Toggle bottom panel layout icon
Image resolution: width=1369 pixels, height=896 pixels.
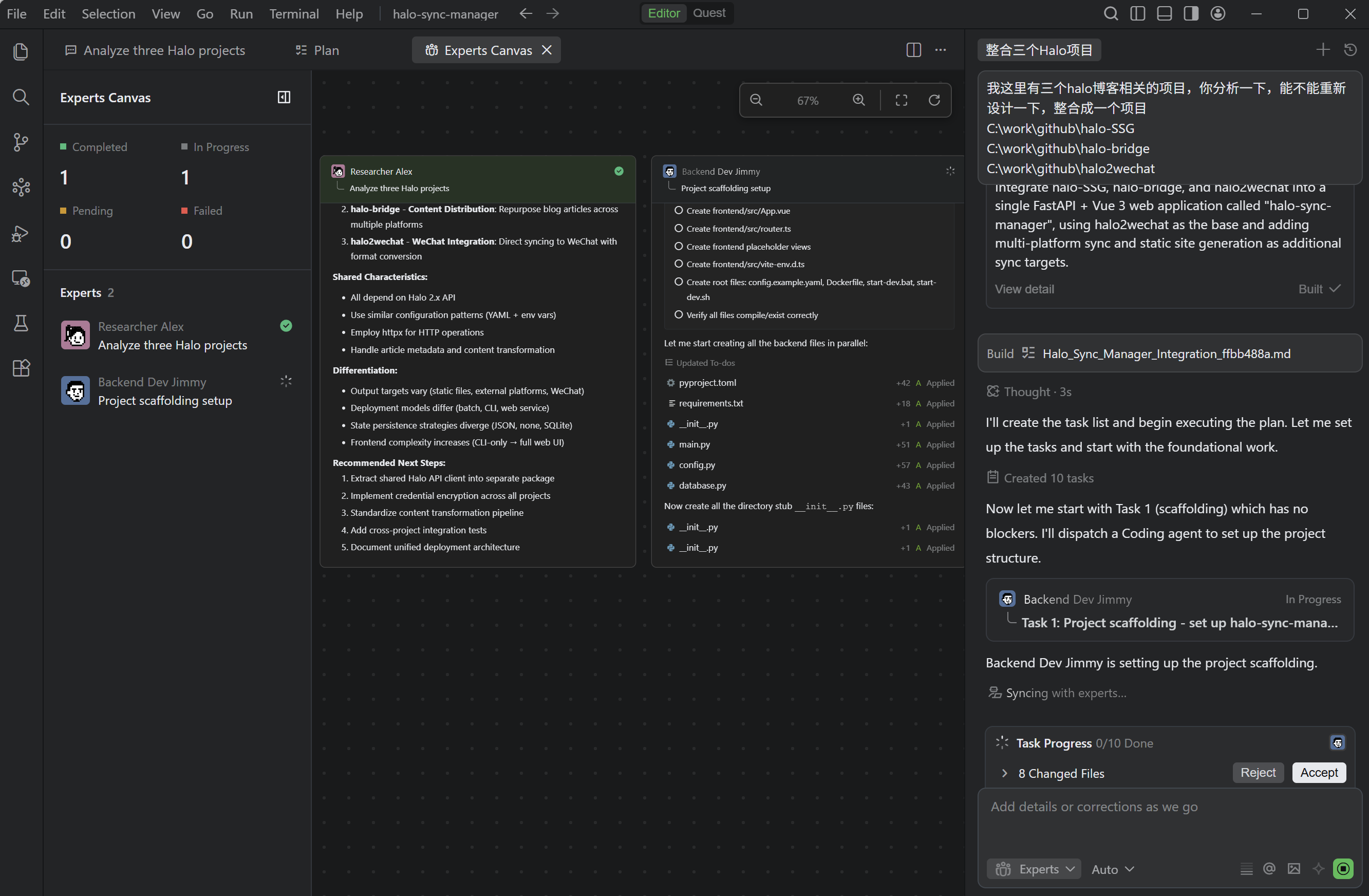tap(1165, 13)
